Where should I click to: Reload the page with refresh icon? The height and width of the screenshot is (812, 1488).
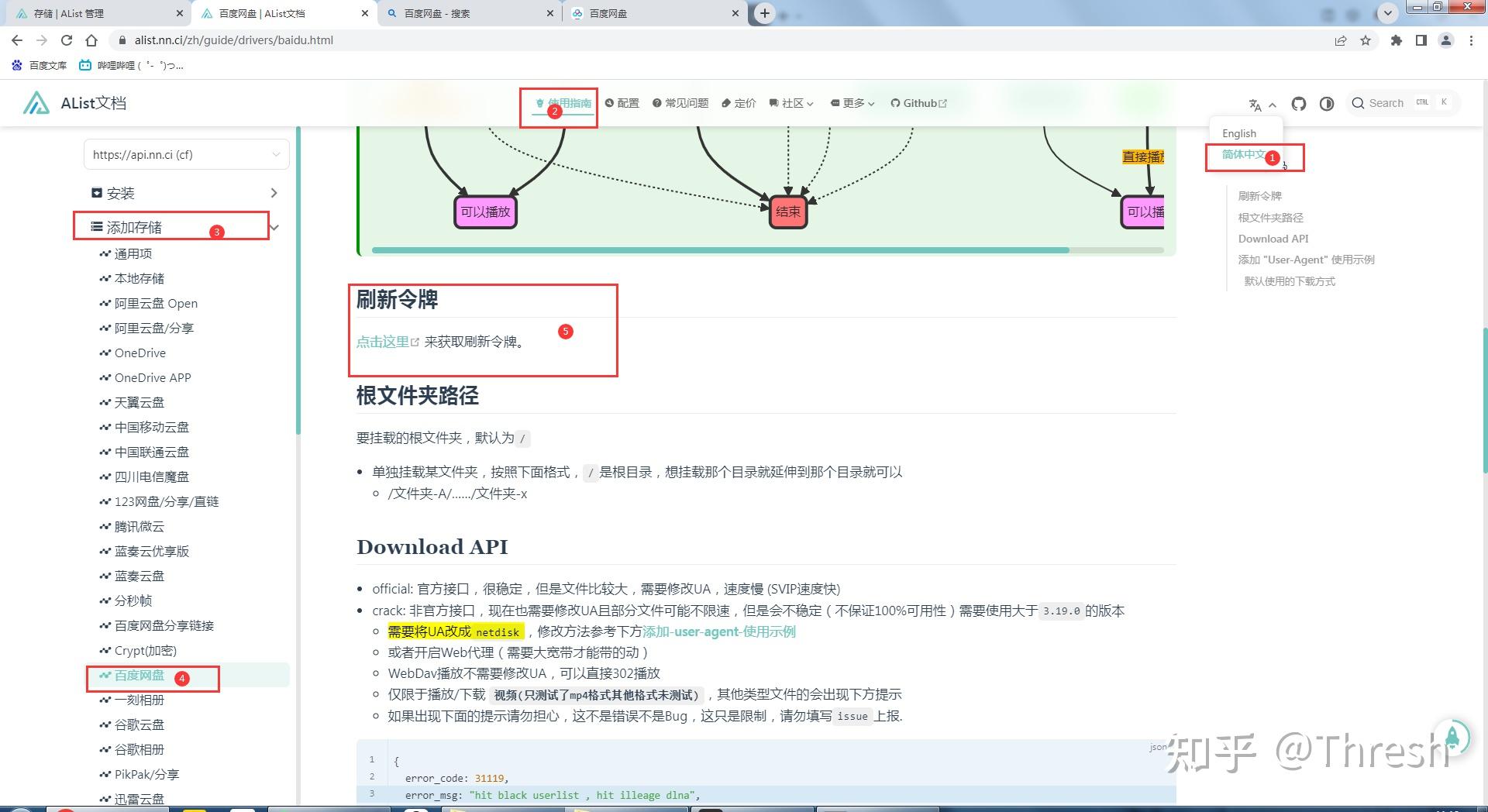click(x=67, y=40)
